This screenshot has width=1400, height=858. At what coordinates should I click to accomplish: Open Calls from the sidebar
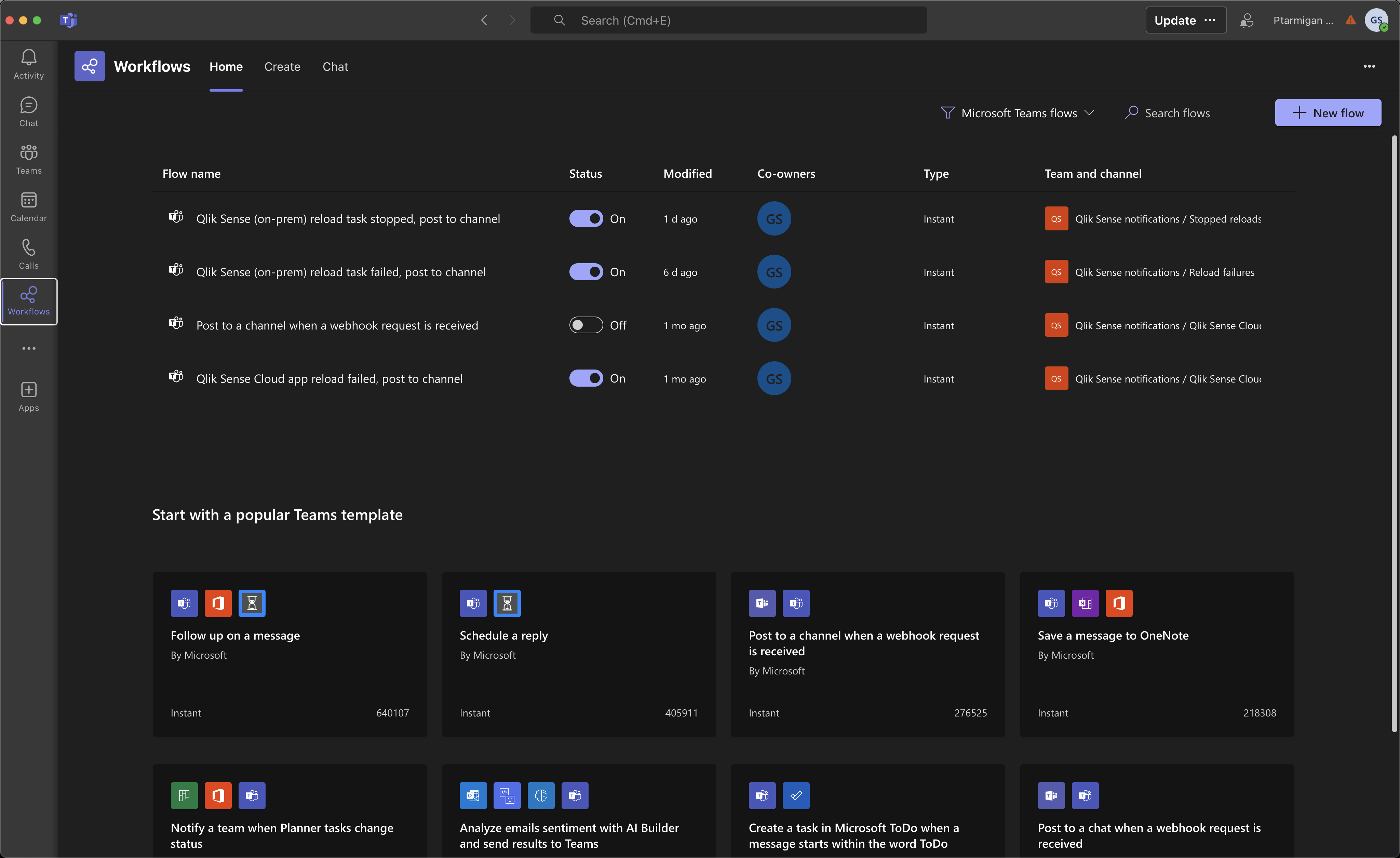click(28, 254)
